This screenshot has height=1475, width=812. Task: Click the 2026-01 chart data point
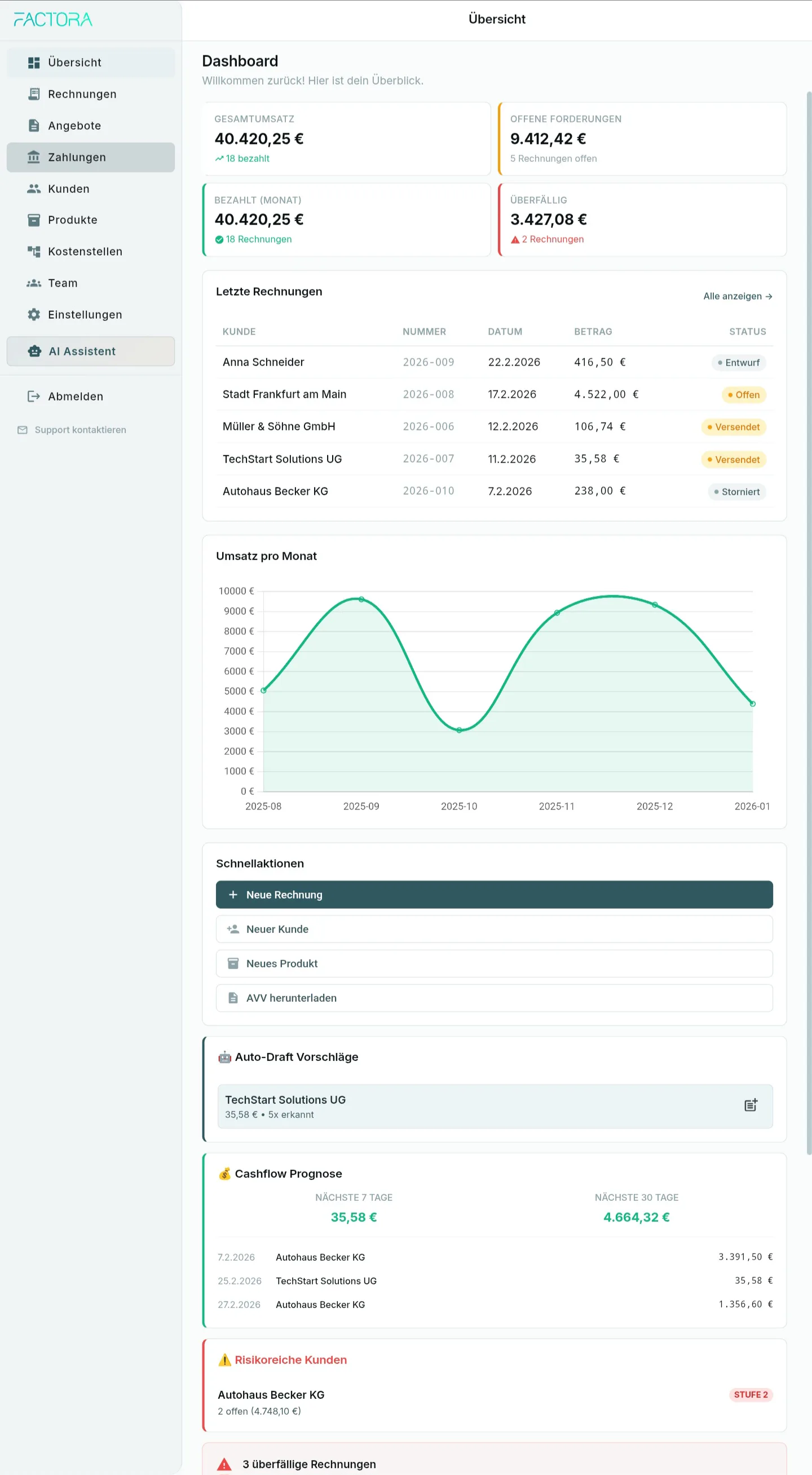(752, 704)
